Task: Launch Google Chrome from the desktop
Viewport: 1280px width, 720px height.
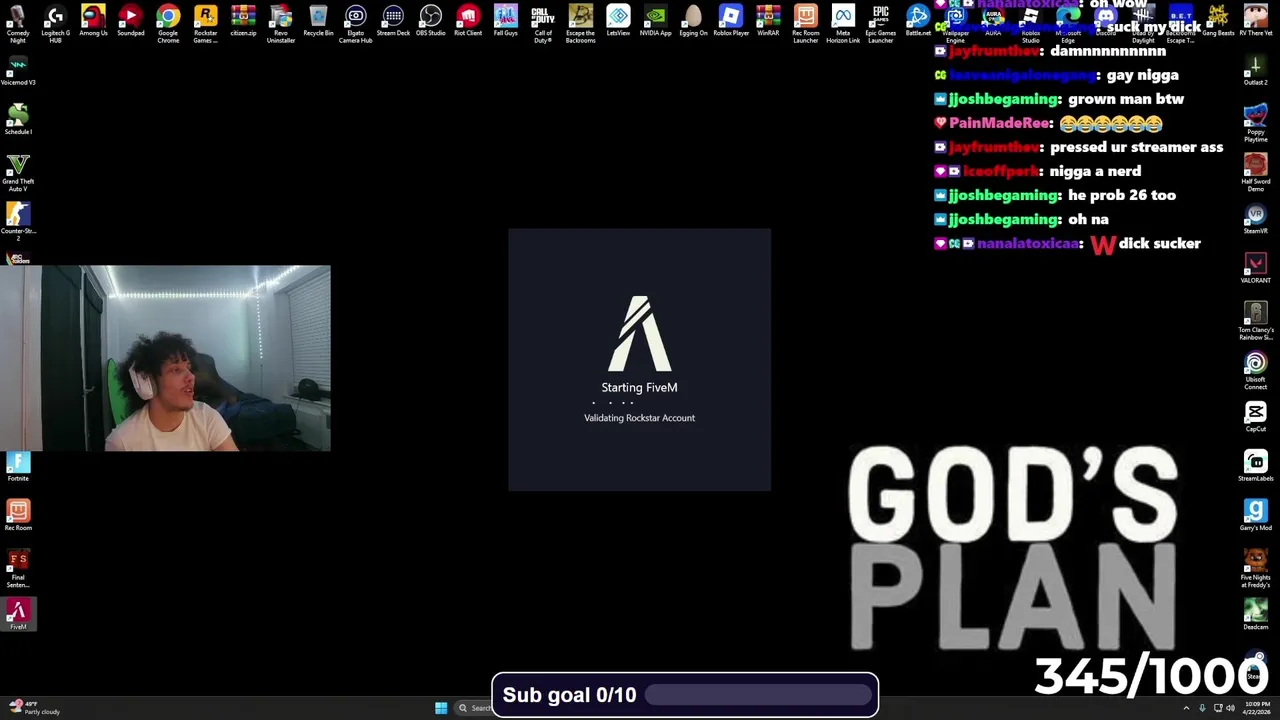Action: pyautogui.click(x=168, y=22)
